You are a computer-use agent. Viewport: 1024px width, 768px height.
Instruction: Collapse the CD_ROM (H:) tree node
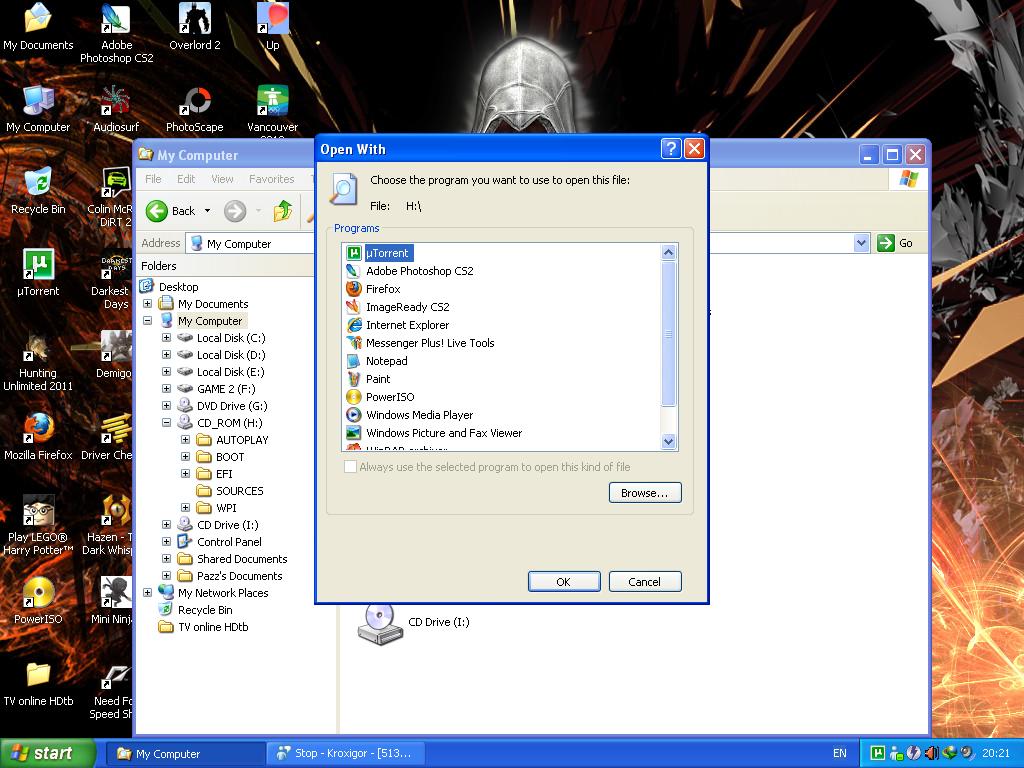click(x=167, y=423)
